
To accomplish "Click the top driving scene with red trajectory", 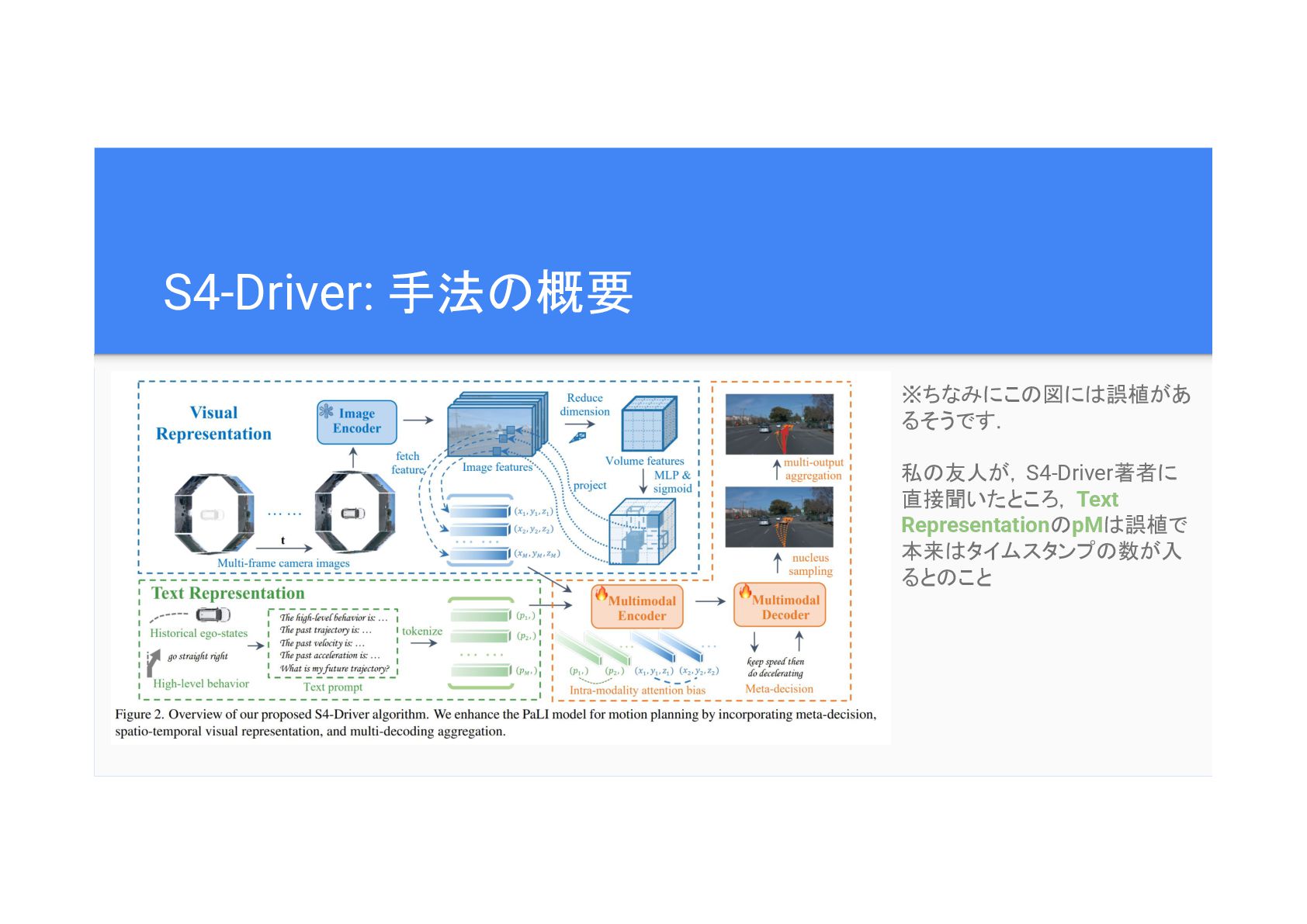I will pyautogui.click(x=779, y=424).
